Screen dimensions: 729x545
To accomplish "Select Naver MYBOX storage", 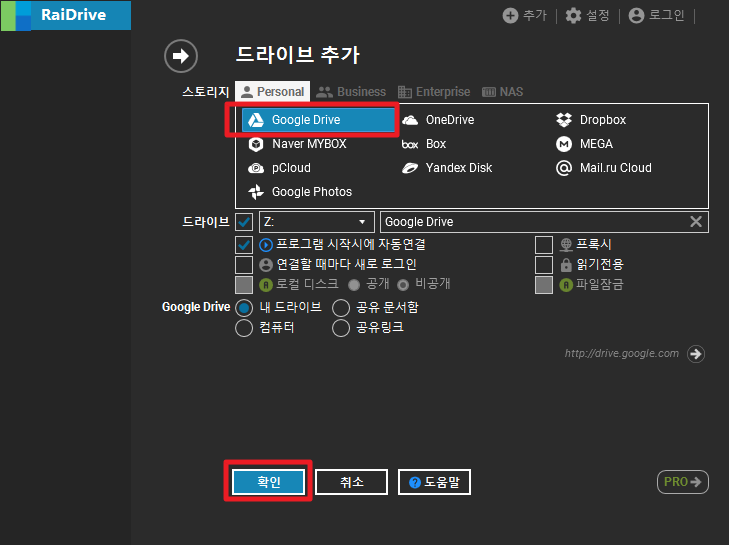I will point(297,144).
